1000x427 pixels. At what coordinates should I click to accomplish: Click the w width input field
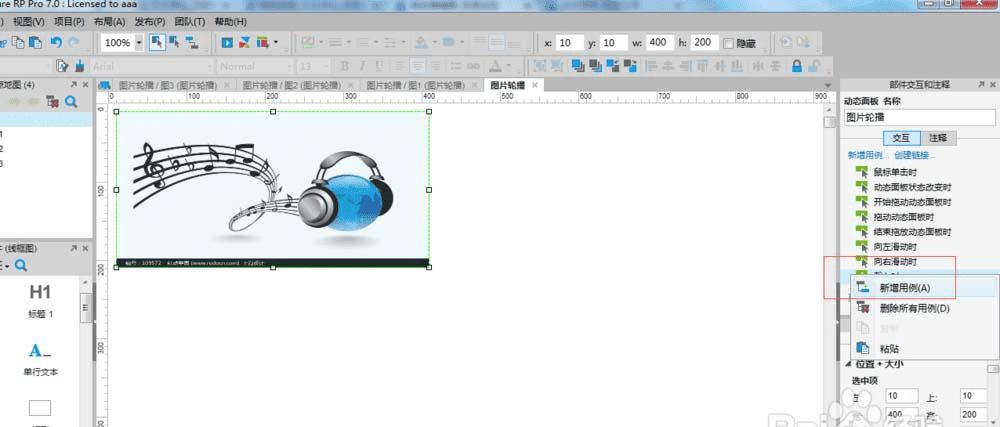pyautogui.click(x=660, y=43)
